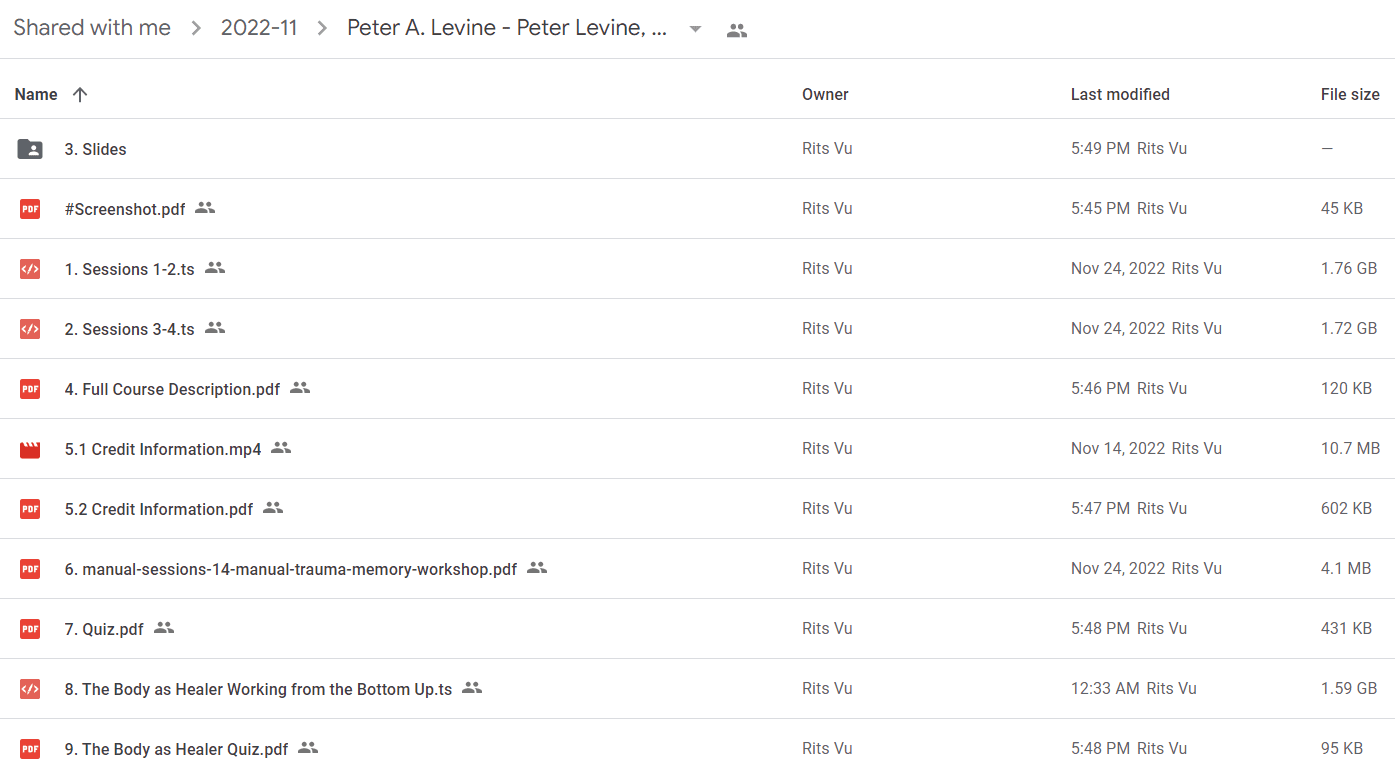The height and width of the screenshot is (775, 1395).
Task: Click the PDF icon beside #Screenshot.pdf
Action: click(30, 209)
